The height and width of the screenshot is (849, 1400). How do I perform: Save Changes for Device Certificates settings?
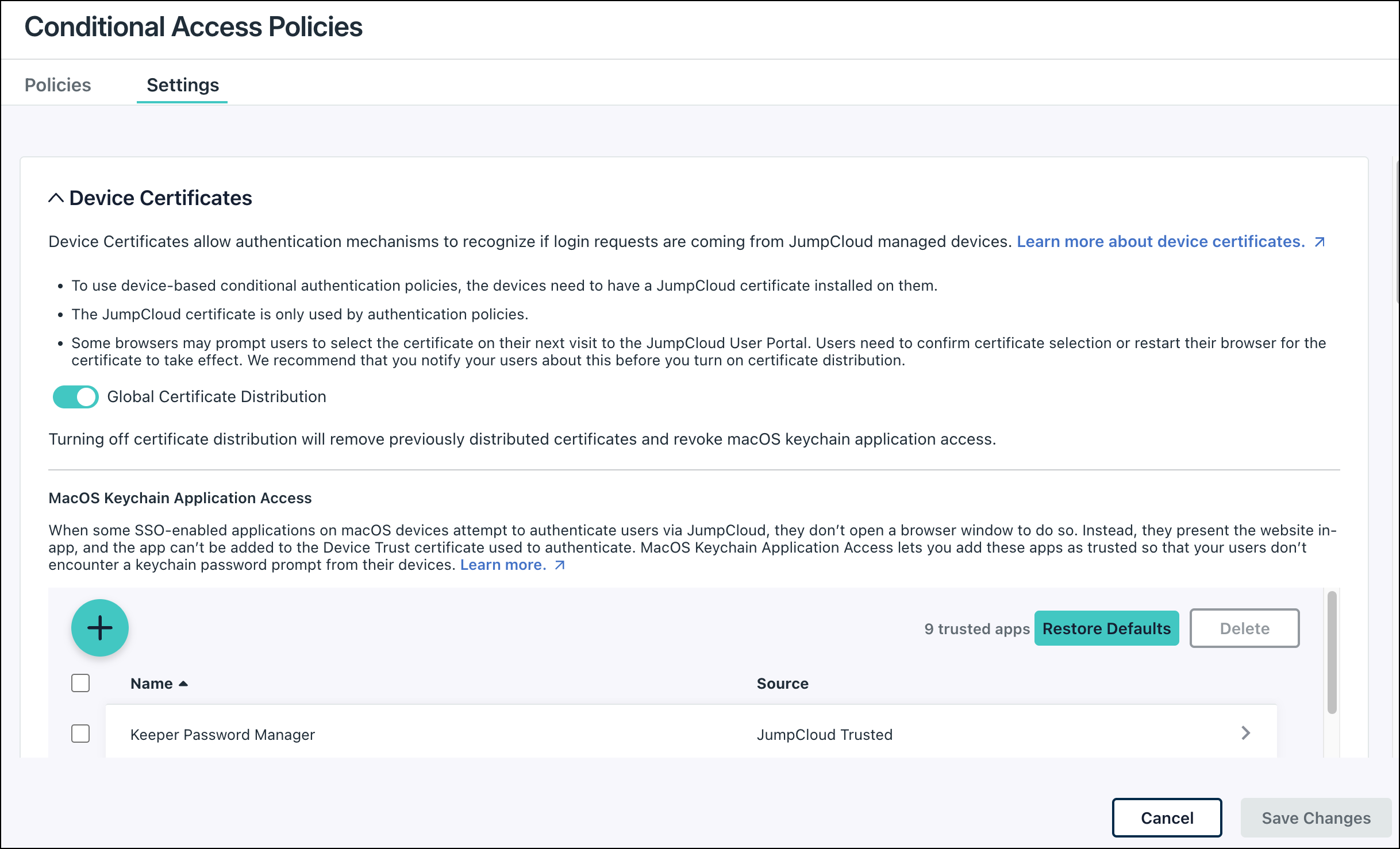pos(1316,817)
